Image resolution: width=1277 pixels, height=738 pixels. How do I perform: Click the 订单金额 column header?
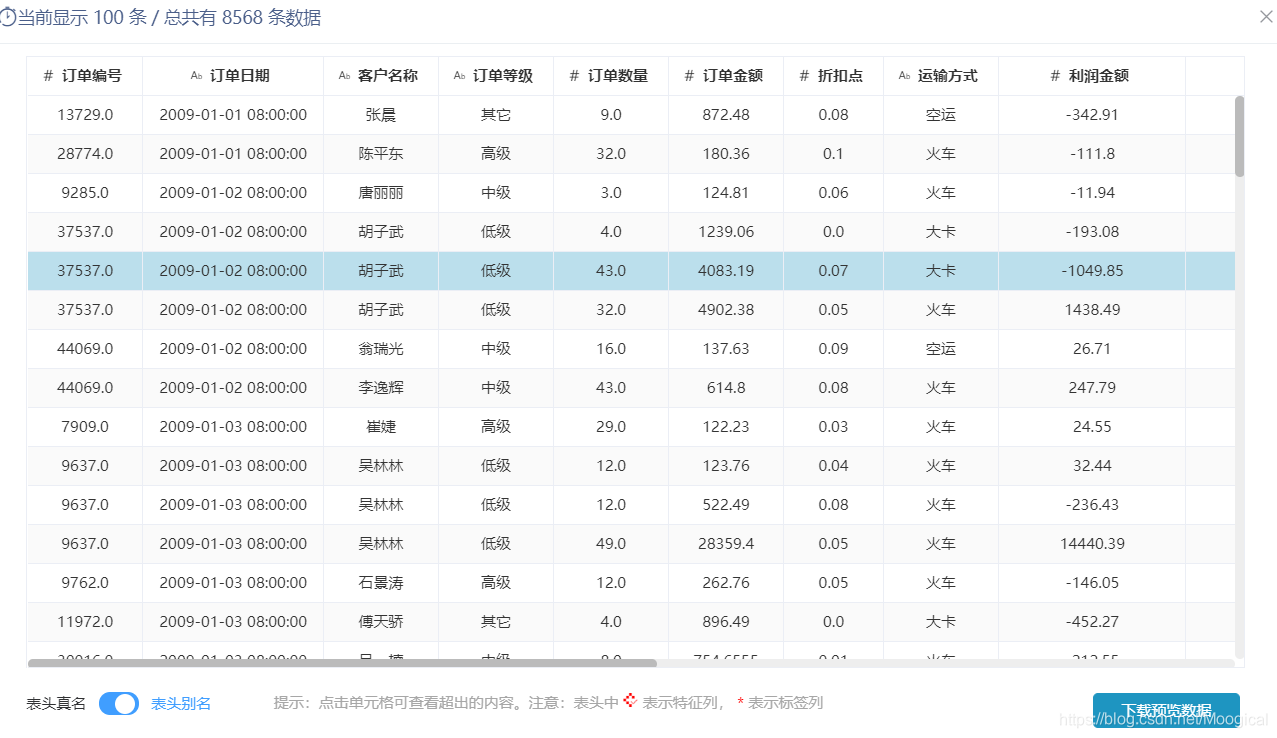click(x=726, y=76)
